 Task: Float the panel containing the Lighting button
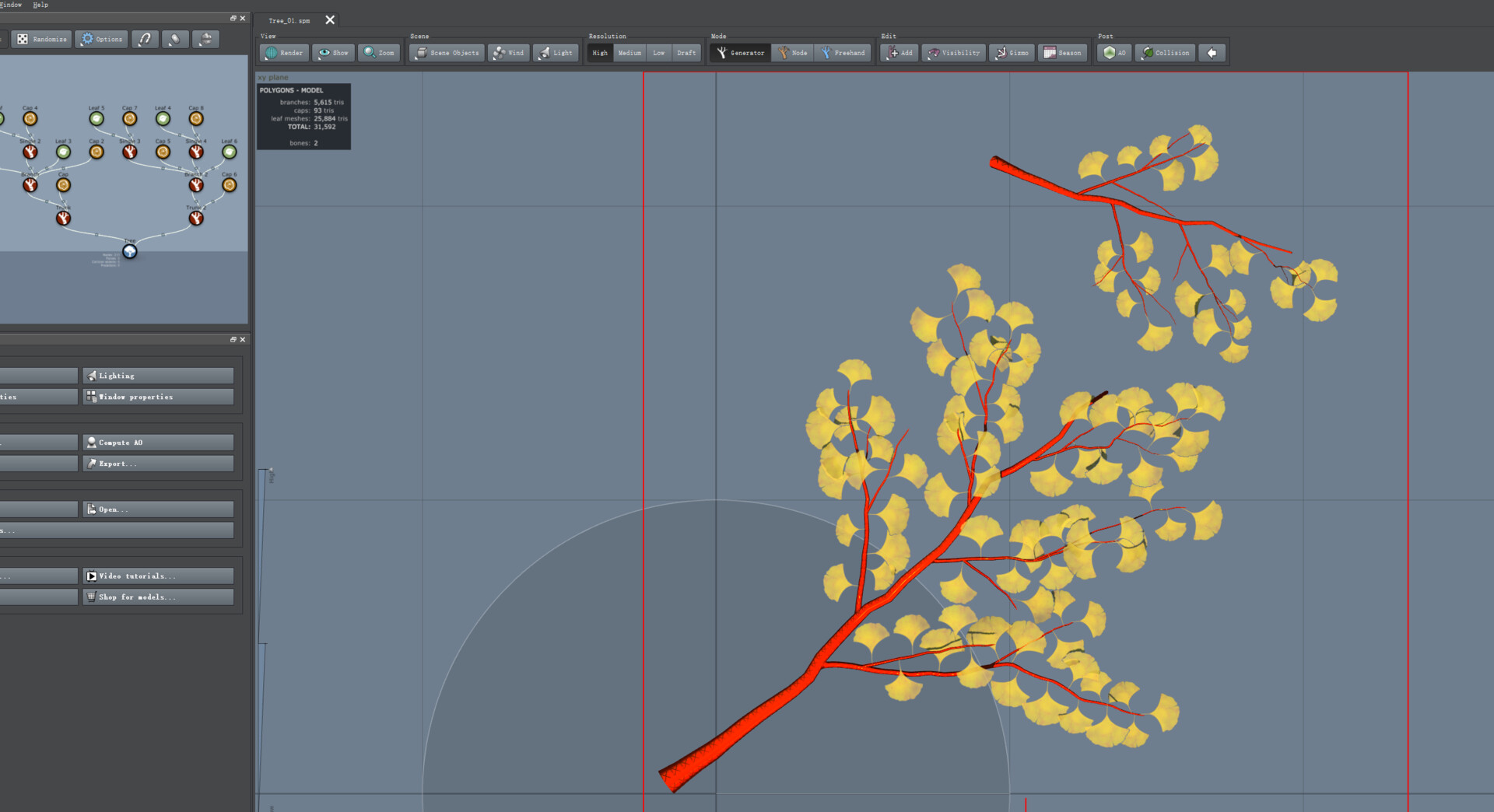coord(233,339)
